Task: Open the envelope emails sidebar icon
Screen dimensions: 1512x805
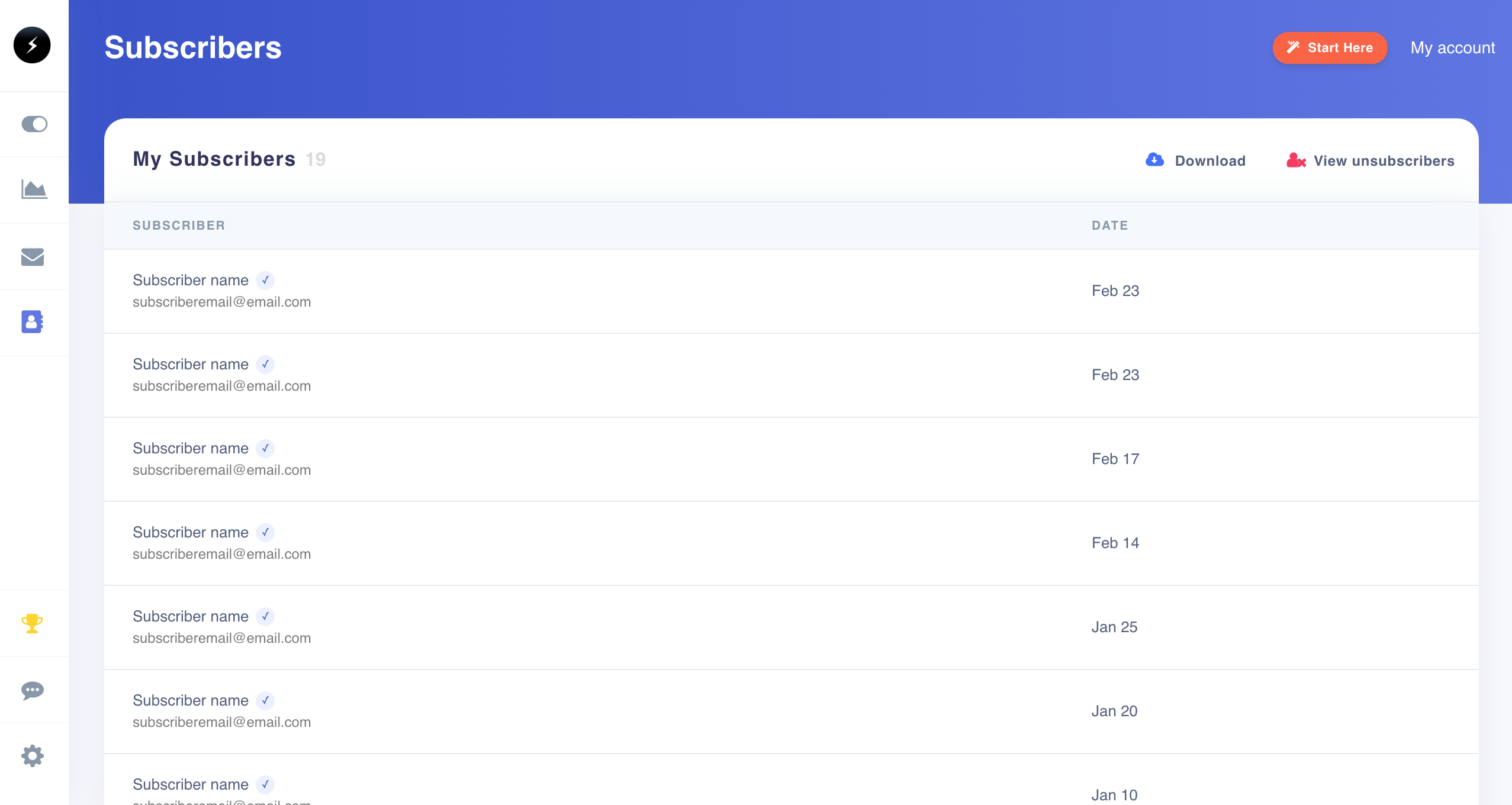Action: (33, 257)
